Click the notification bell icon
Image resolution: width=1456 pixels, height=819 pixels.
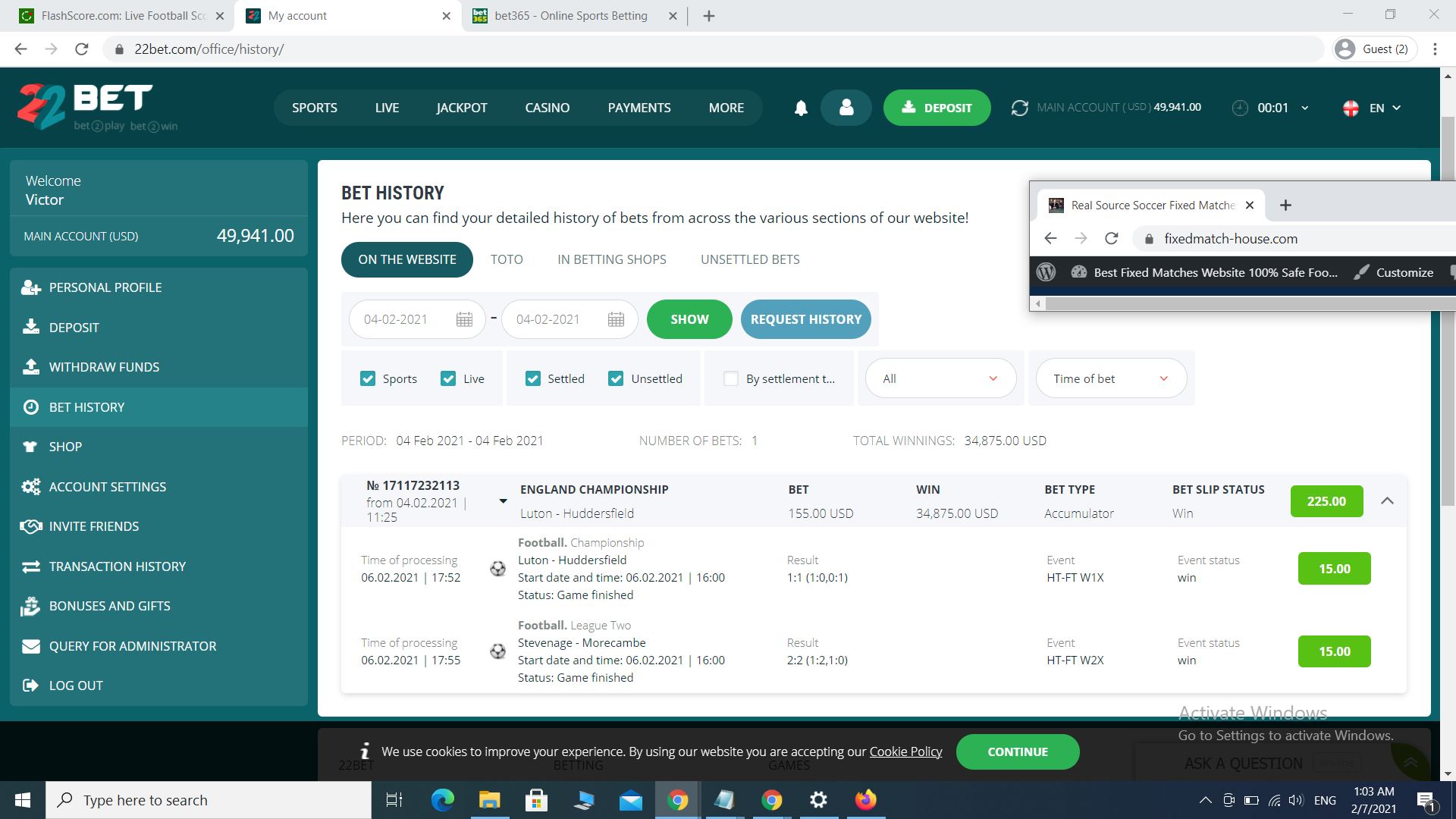pos(801,108)
